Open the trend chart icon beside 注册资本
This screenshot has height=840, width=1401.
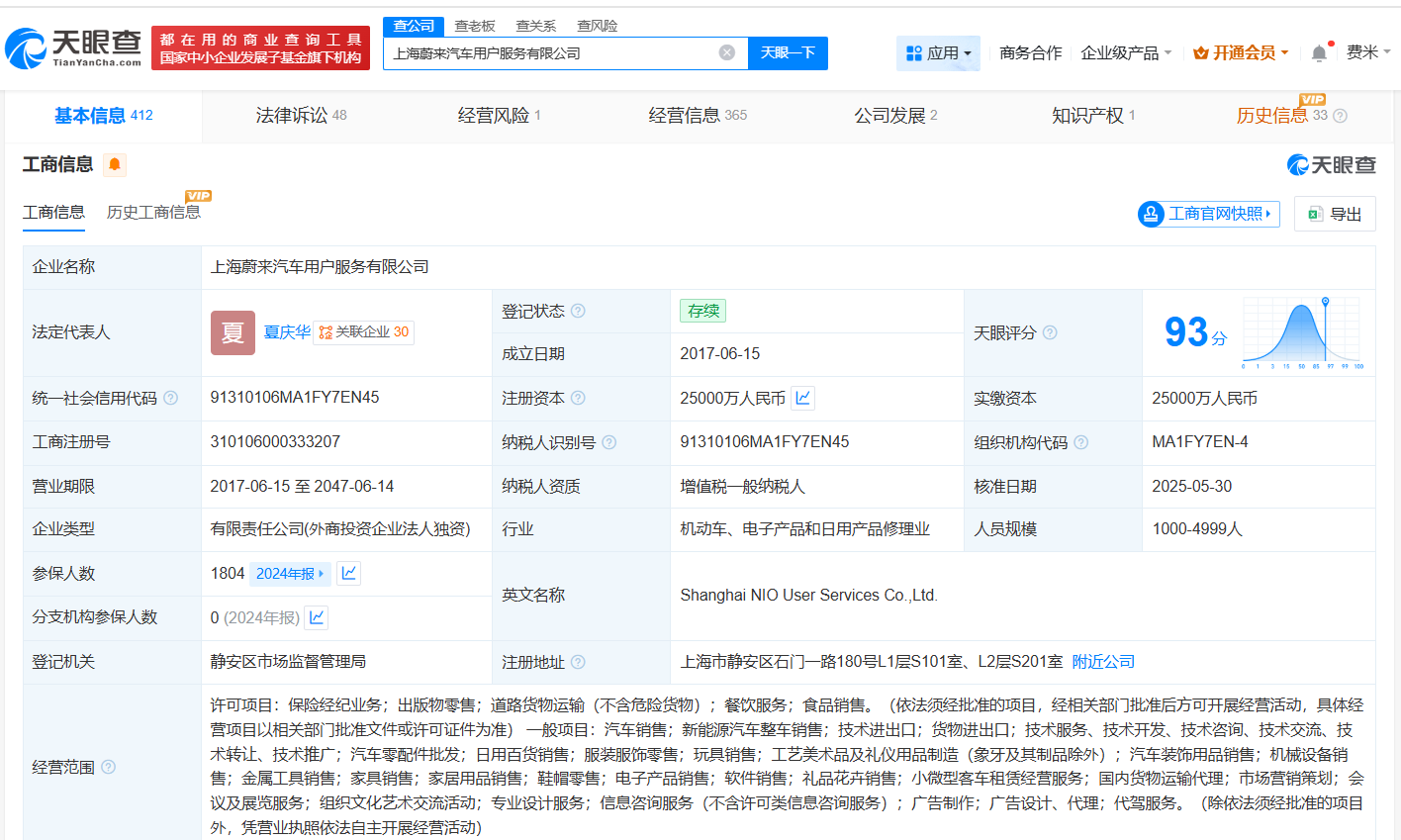pyautogui.click(x=801, y=398)
